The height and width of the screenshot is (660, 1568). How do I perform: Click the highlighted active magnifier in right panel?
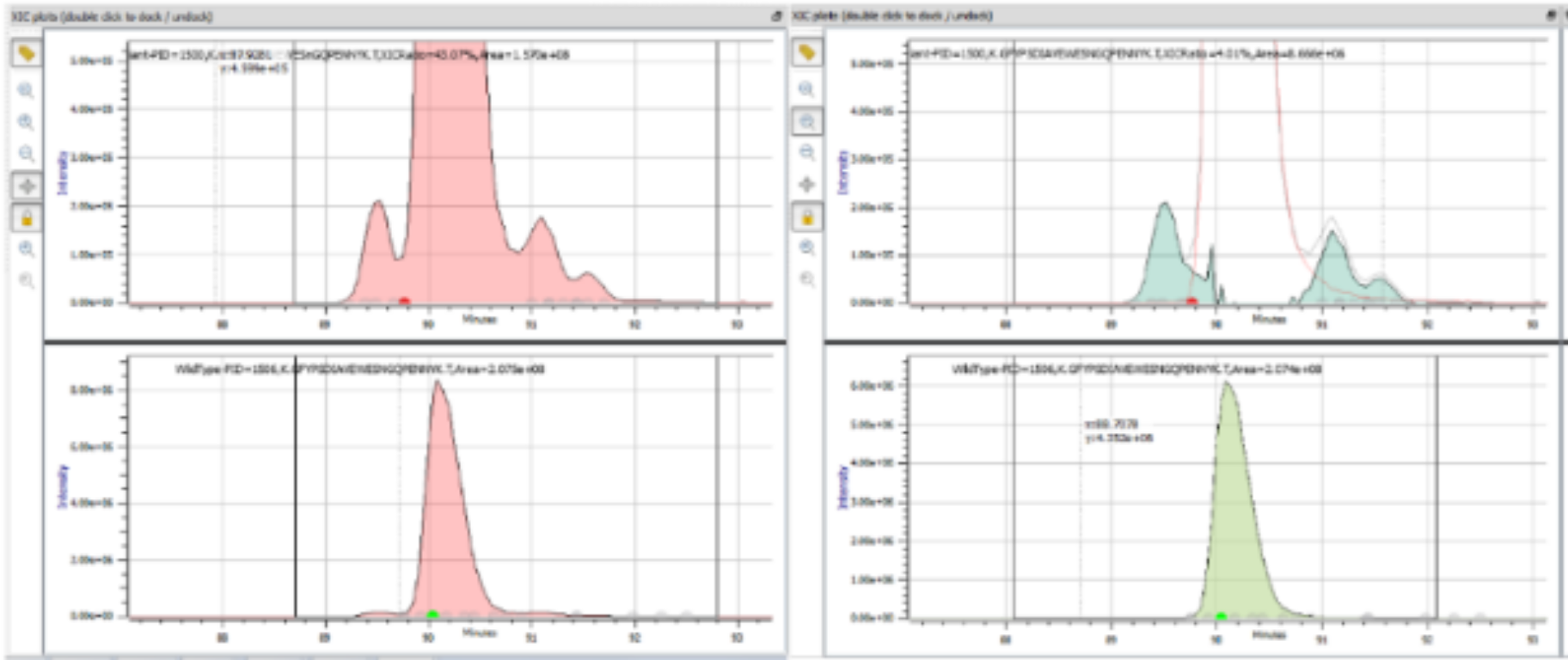tap(806, 121)
